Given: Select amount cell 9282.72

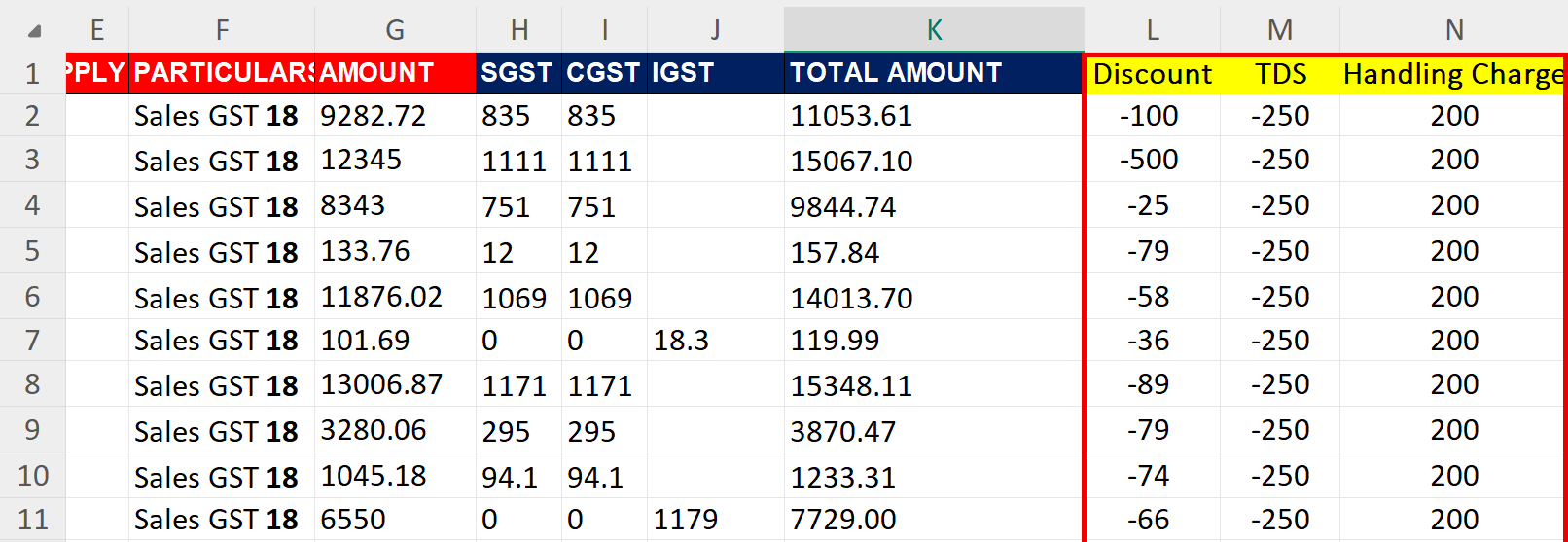Looking at the screenshot, I should coord(395,115).
